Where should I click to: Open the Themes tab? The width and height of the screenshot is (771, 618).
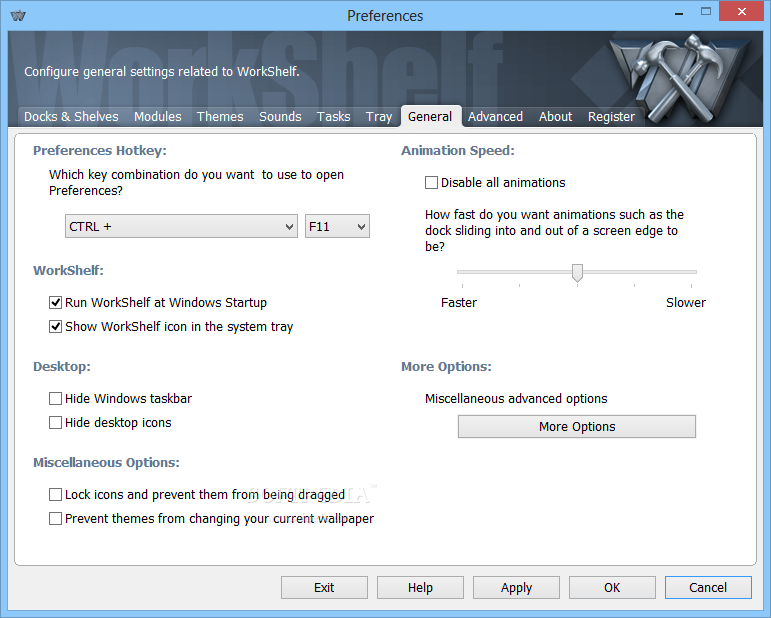coord(220,117)
